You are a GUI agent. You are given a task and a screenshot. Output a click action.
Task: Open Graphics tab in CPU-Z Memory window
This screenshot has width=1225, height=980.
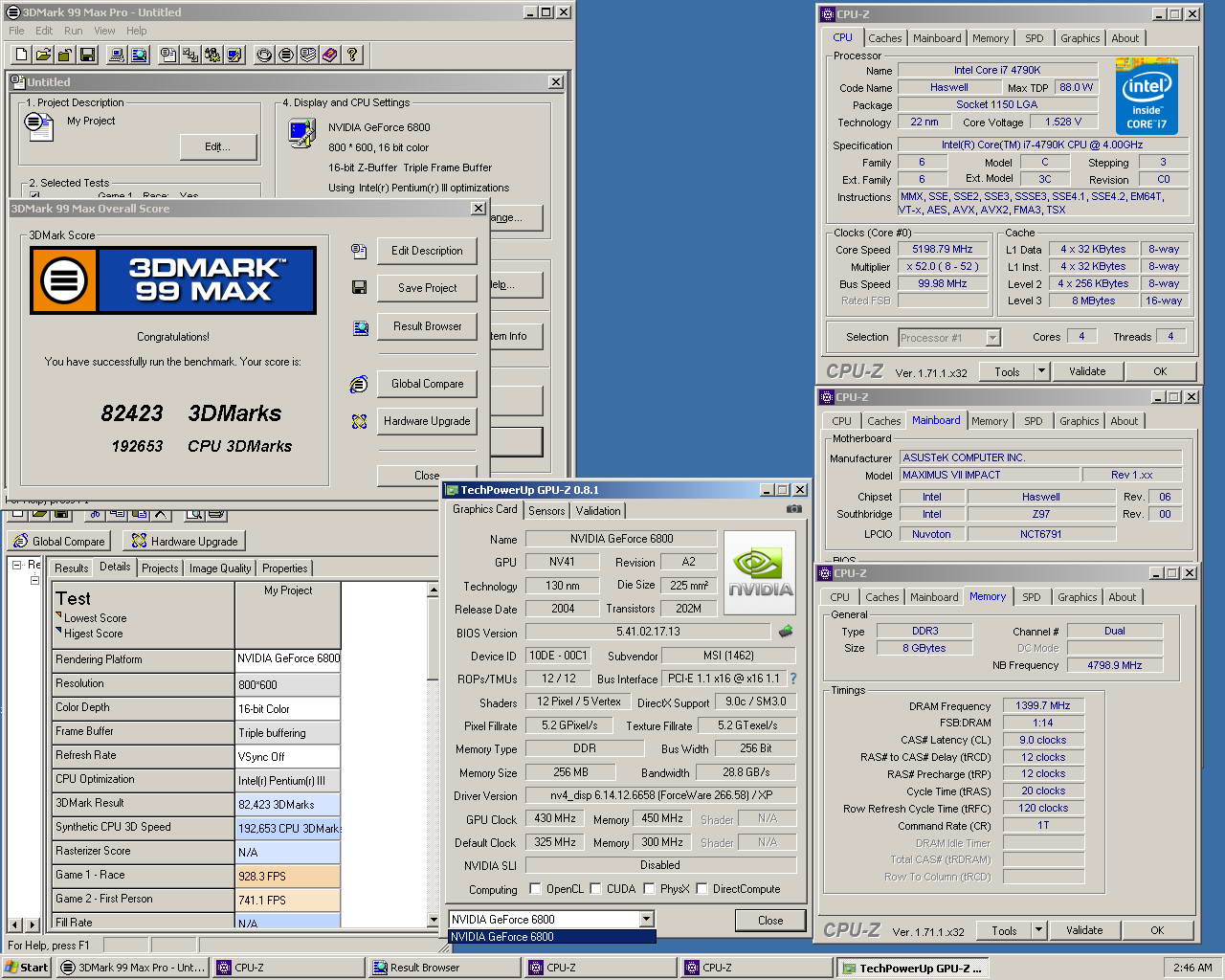coord(1077,597)
